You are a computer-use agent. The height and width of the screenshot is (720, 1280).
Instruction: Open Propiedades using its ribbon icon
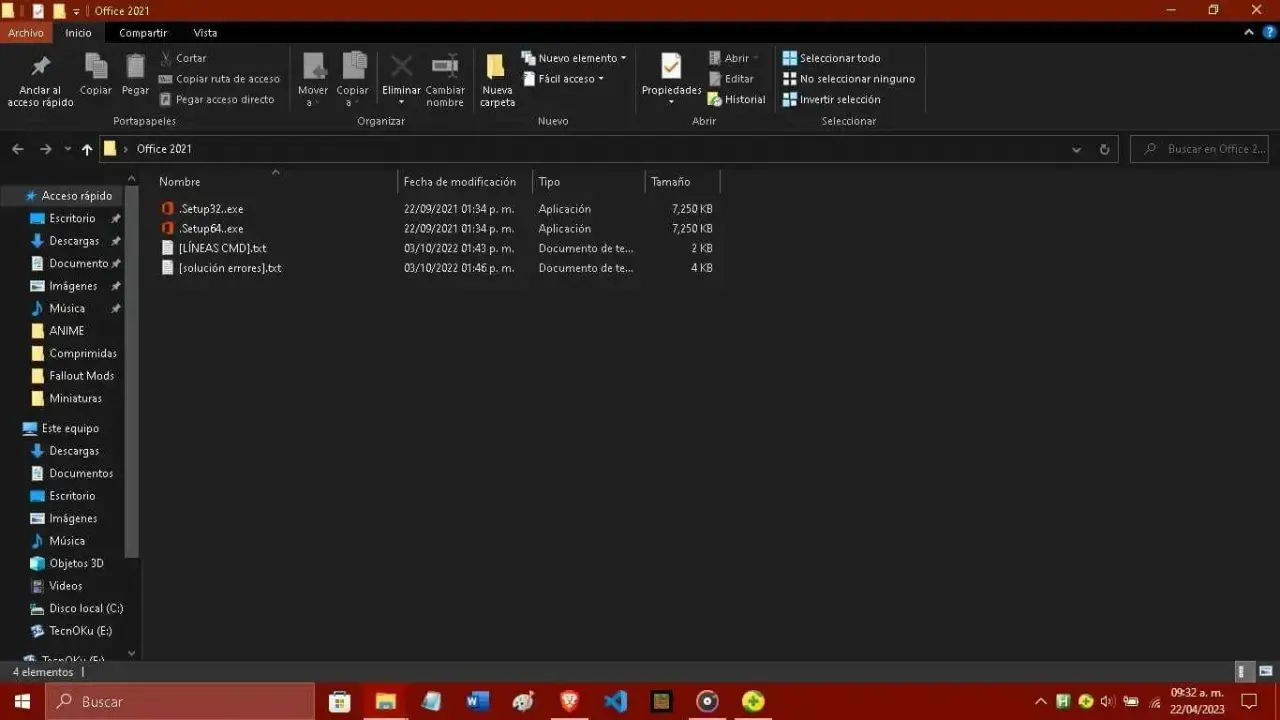click(x=670, y=72)
